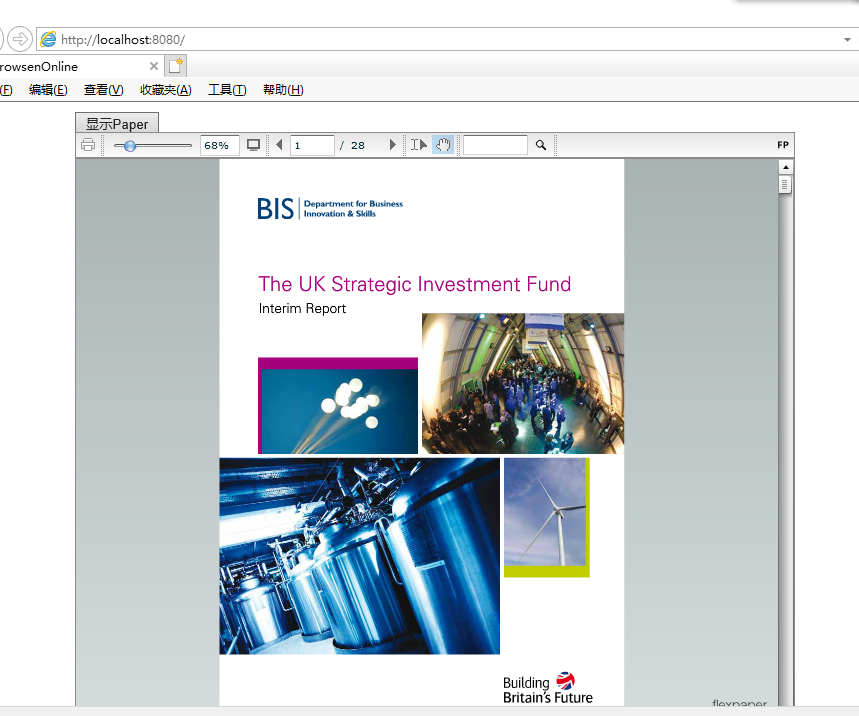Open the 帮助(H) menu
This screenshot has height=716, width=859.
pyautogui.click(x=283, y=90)
